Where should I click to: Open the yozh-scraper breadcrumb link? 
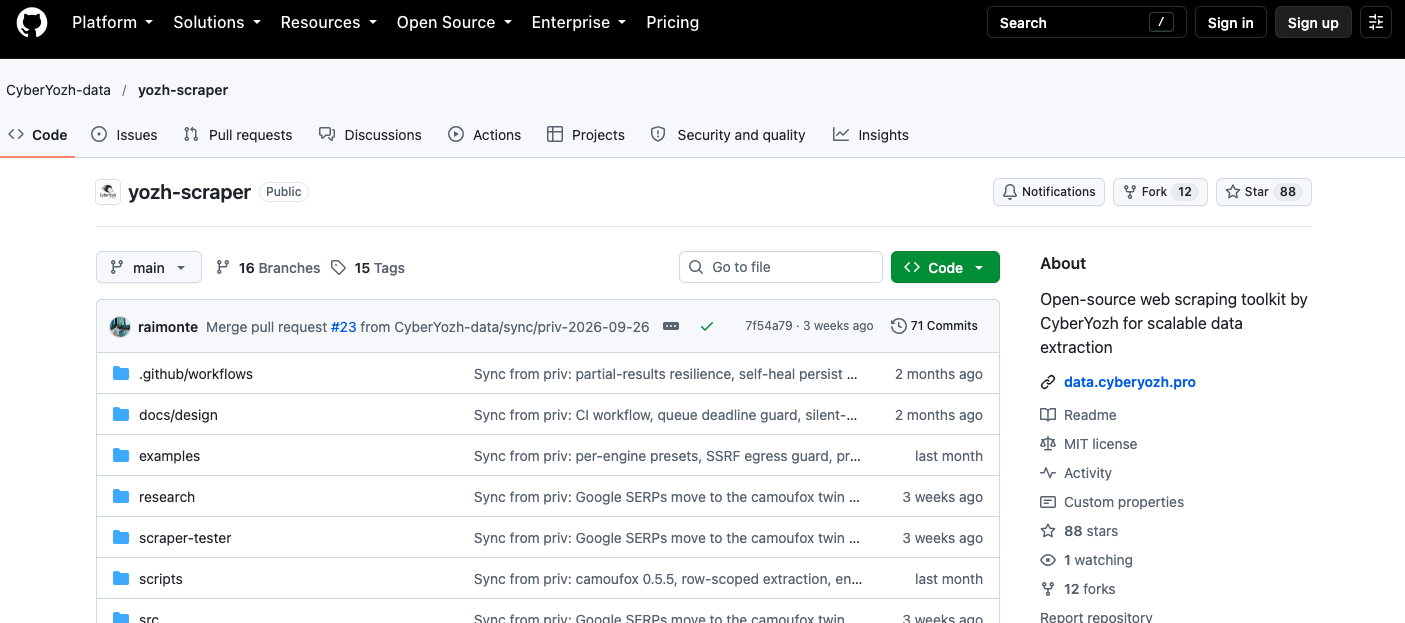coord(183,90)
